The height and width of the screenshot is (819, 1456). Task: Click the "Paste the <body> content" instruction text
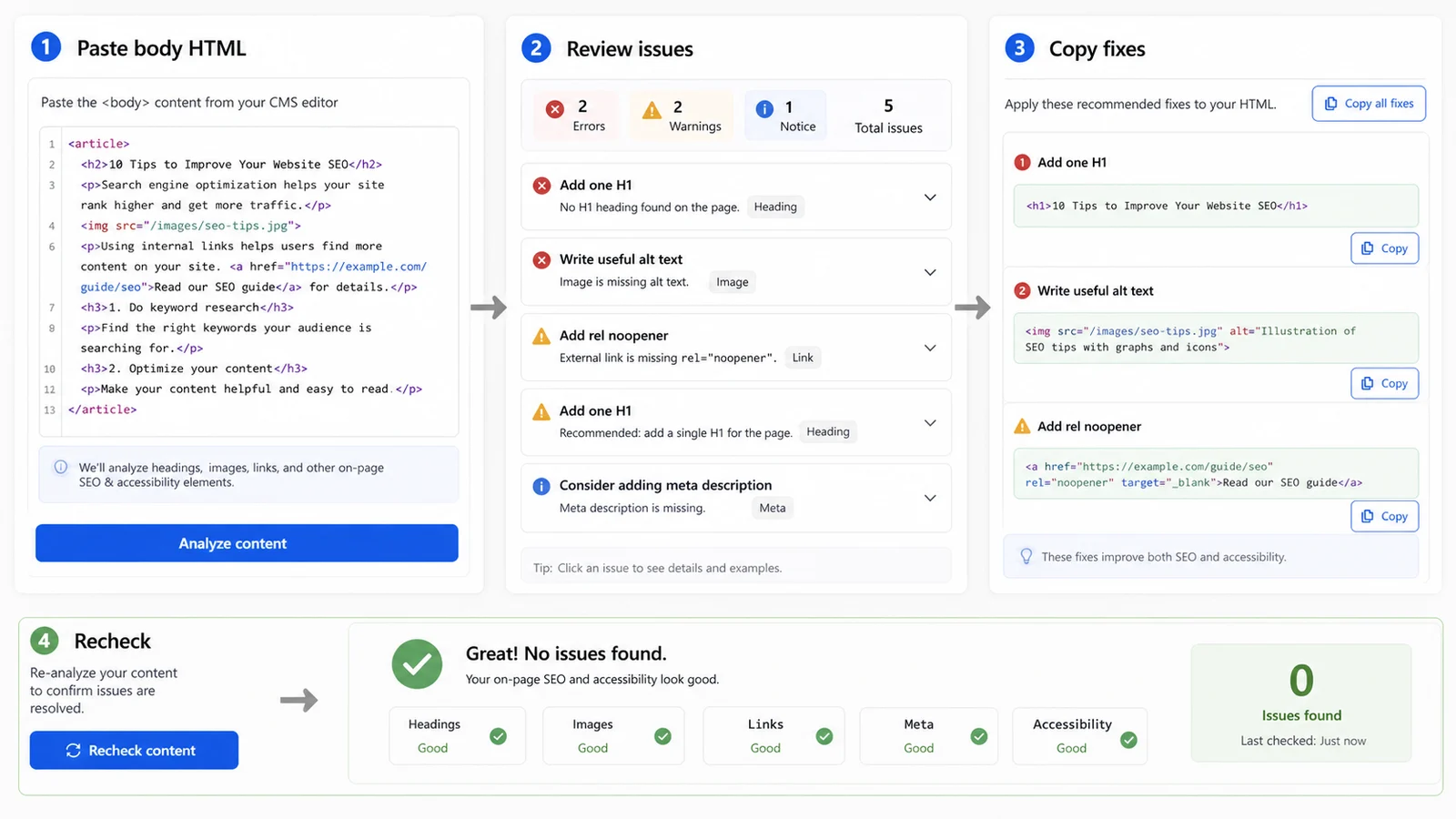click(189, 103)
